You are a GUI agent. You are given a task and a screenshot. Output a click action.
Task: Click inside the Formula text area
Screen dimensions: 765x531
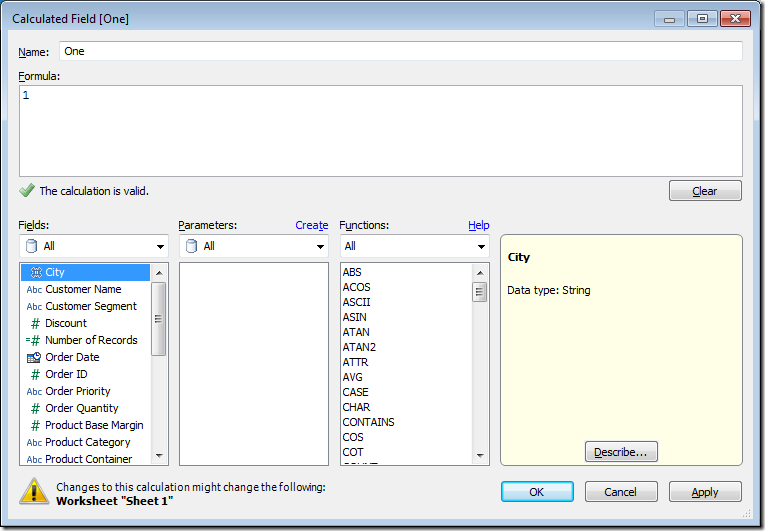pyautogui.click(x=381, y=131)
